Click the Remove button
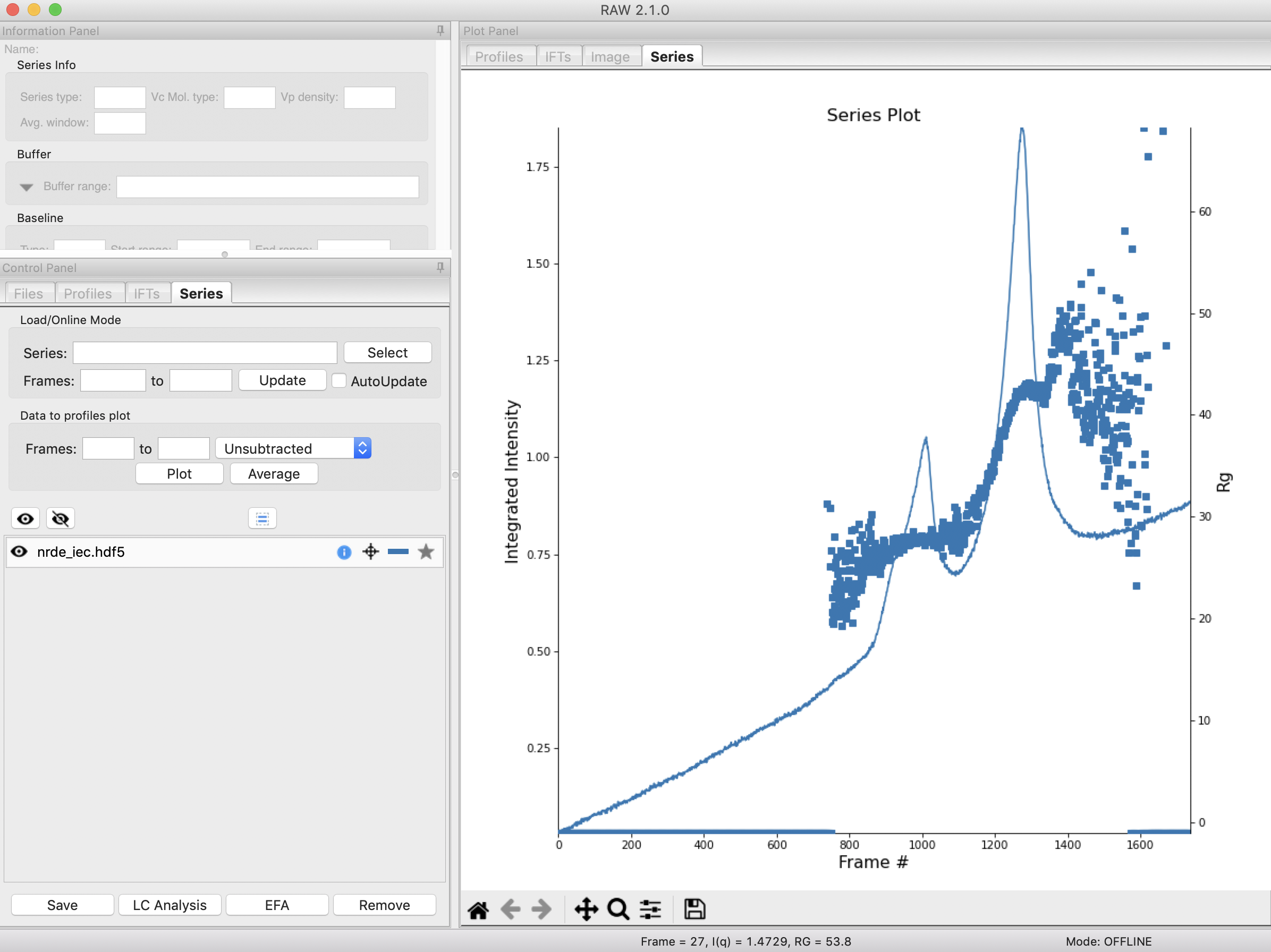 [x=384, y=905]
